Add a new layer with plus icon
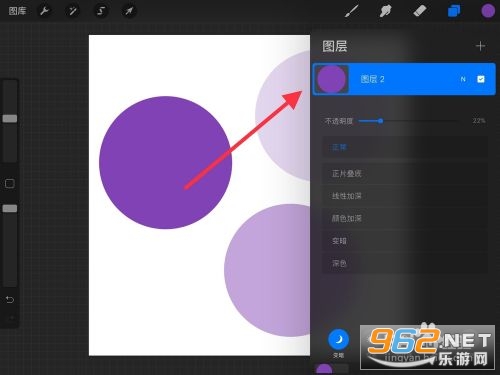 pos(480,46)
